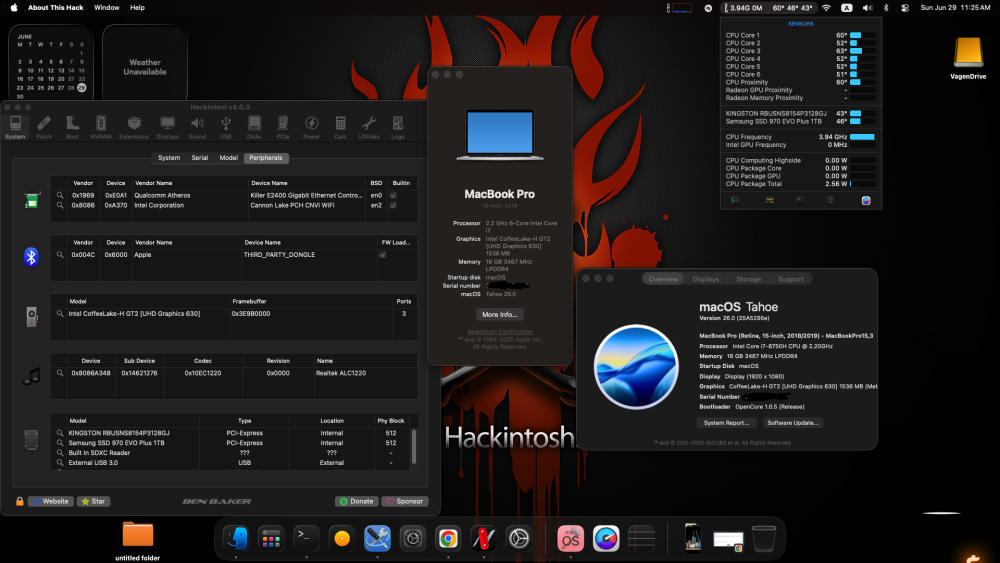Switch to the Serial tab in Hackintool
Viewport: 1000px width, 563px height.
point(200,157)
